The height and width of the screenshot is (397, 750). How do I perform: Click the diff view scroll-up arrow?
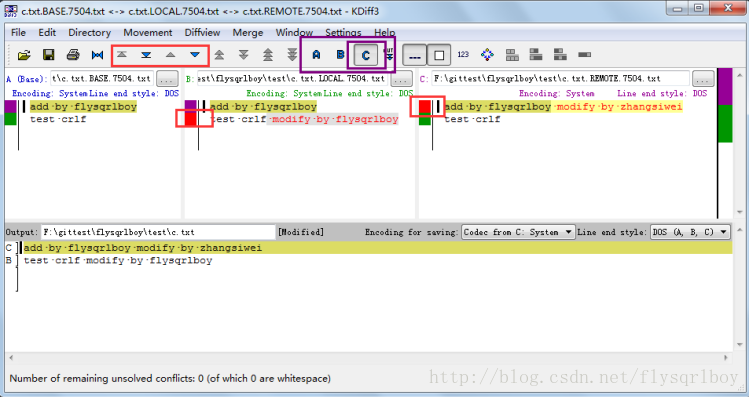click(739, 75)
